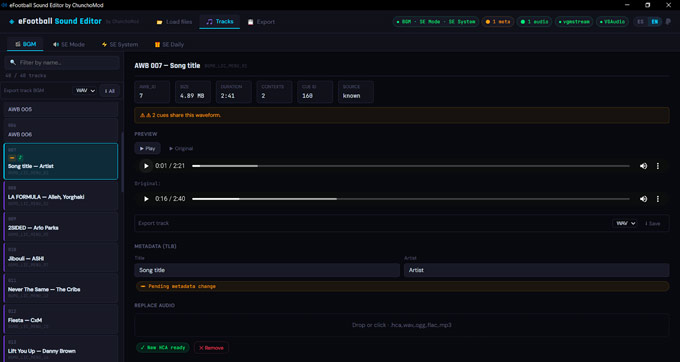Select the 2SIDED — Arlo Parks track
Viewport: 680px width, 362px height.
coord(60,227)
